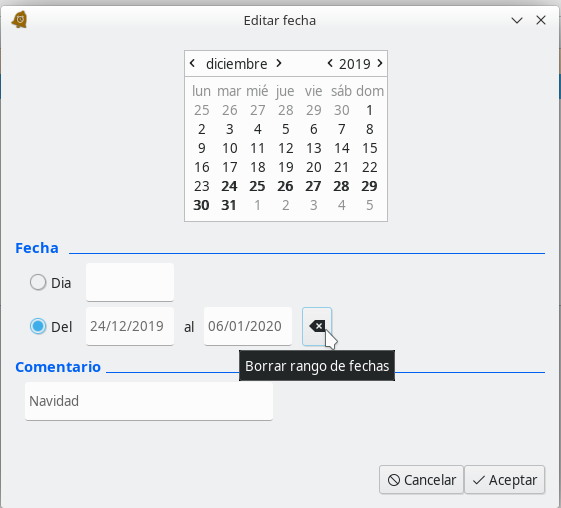Select December 14 in calendar
This screenshot has height=508, width=561.
tap(341, 148)
